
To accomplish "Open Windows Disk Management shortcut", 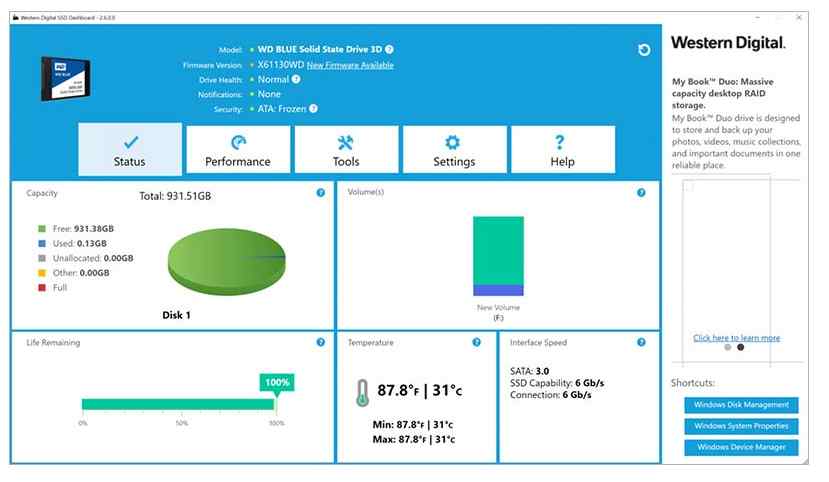I will pyautogui.click(x=741, y=405).
